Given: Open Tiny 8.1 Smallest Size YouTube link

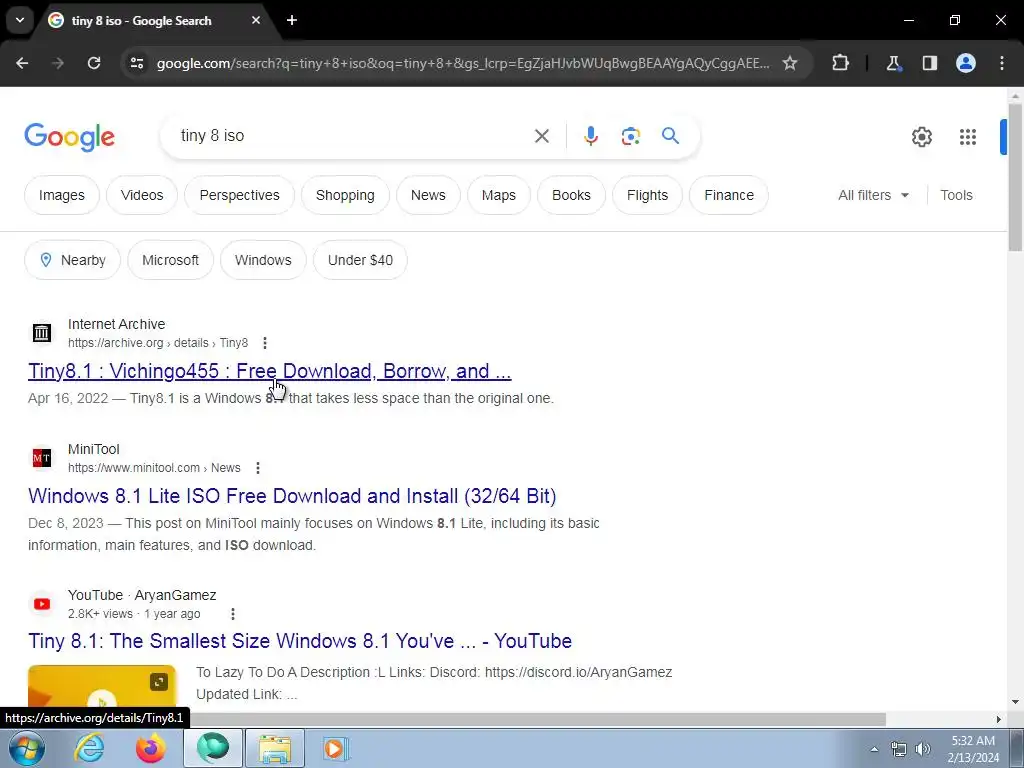Looking at the screenshot, I should [300, 641].
